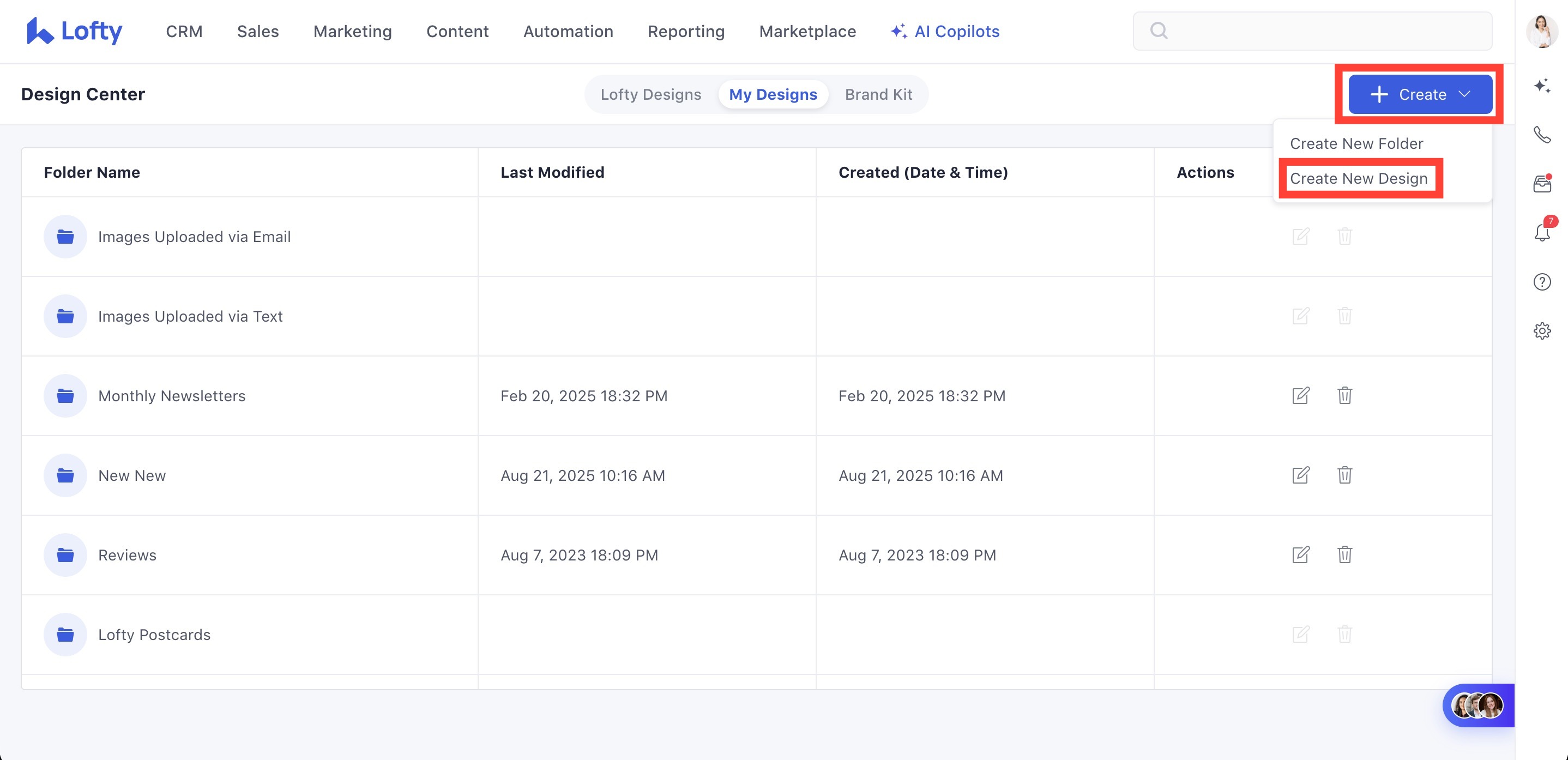Click the Lofty logo
1568x760 pixels.
point(74,31)
